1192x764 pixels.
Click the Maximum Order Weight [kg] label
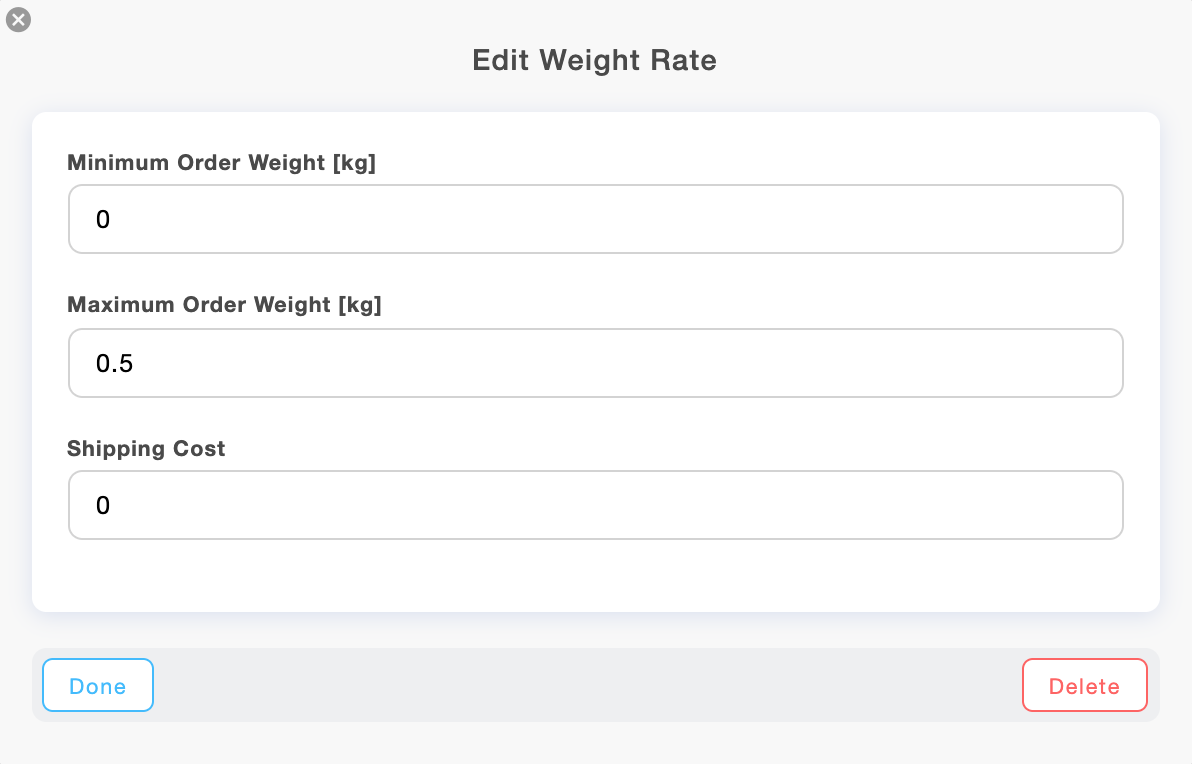pyautogui.click(x=224, y=305)
